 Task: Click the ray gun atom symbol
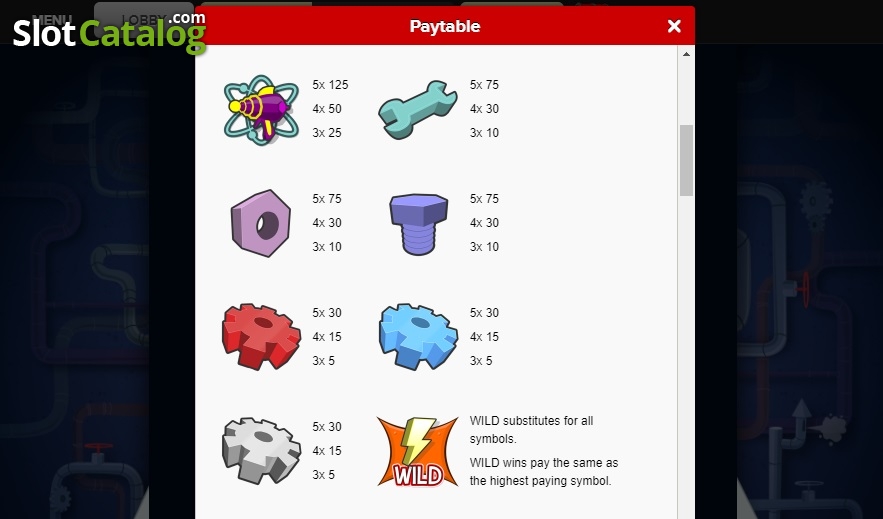click(x=261, y=110)
